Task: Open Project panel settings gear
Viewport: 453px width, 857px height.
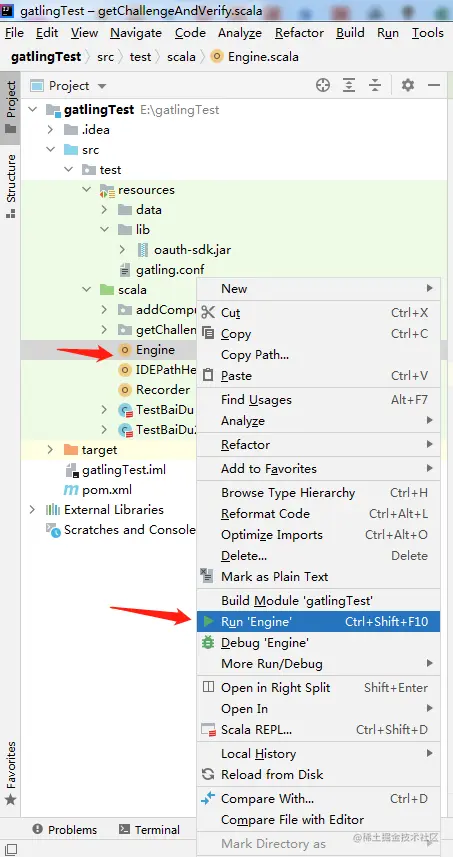Action: pyautogui.click(x=408, y=85)
